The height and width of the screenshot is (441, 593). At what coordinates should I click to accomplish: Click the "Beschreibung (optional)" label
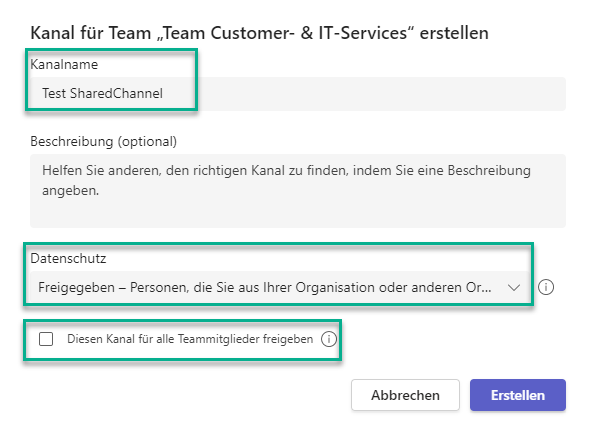[x=104, y=141]
